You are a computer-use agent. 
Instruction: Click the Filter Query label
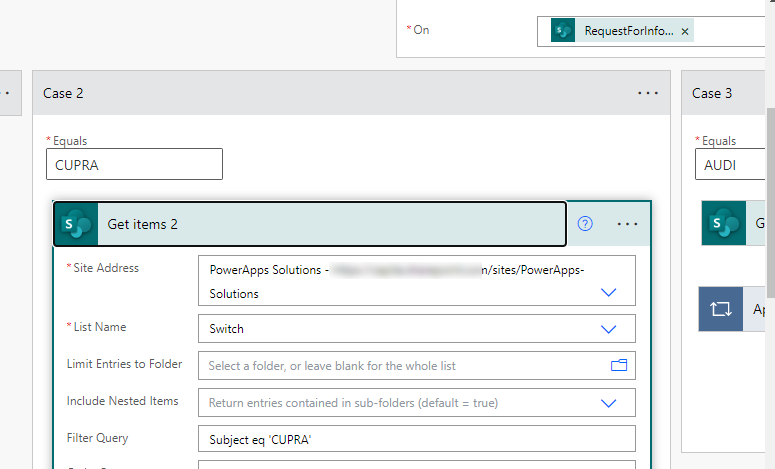[x=97, y=438]
